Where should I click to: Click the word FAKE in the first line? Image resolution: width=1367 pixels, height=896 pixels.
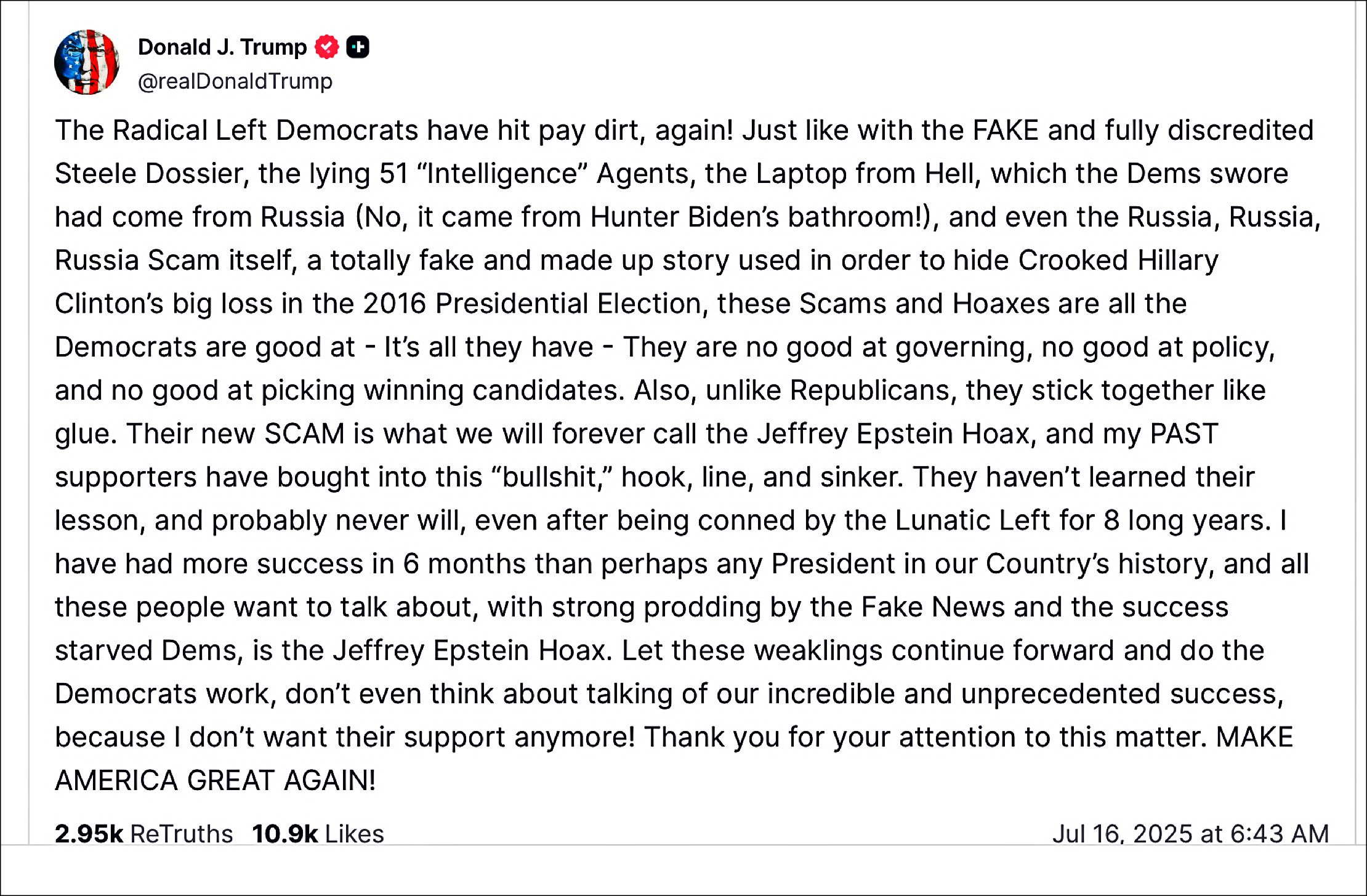(1006, 131)
